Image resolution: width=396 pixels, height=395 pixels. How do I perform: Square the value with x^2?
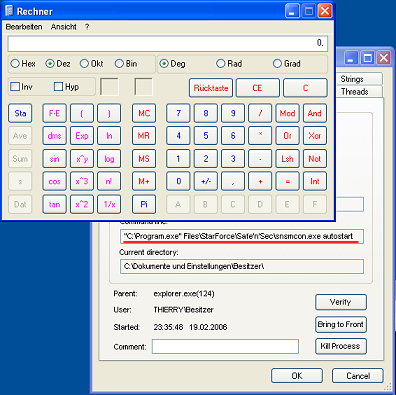click(82, 204)
